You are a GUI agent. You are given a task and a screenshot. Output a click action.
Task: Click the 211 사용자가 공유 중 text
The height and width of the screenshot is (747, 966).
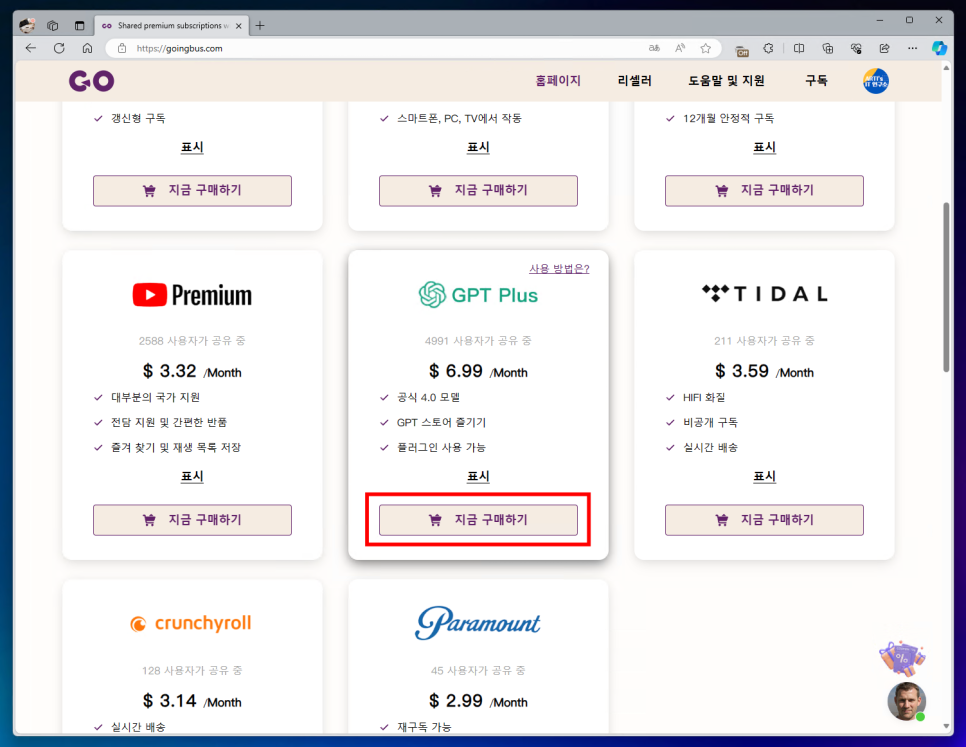(764, 341)
